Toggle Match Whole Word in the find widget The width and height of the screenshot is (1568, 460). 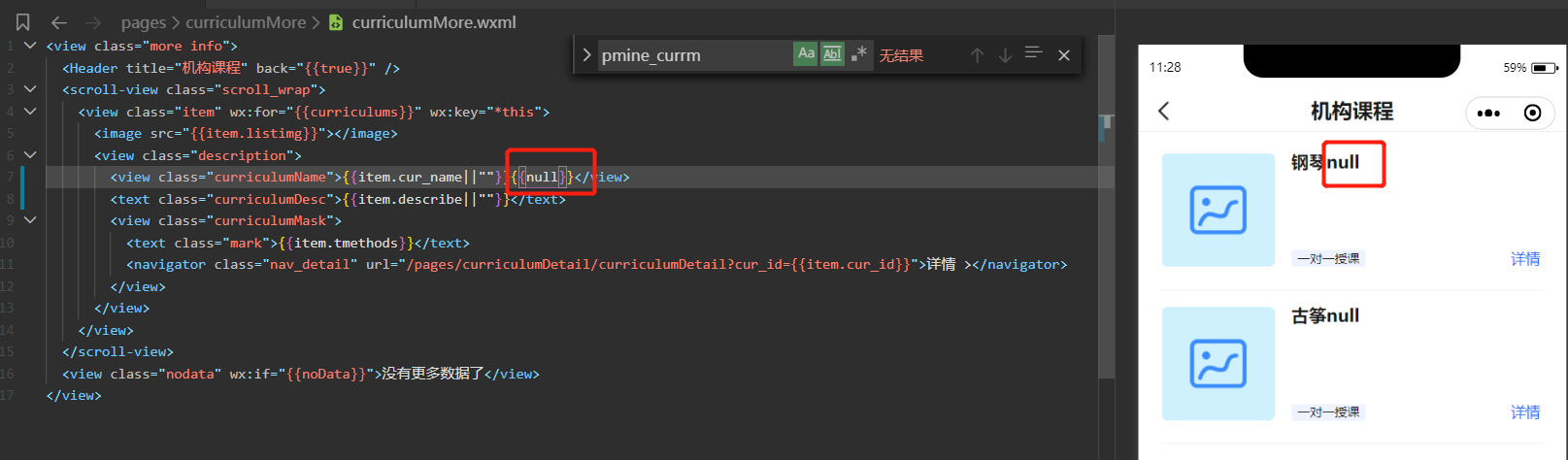click(x=832, y=54)
